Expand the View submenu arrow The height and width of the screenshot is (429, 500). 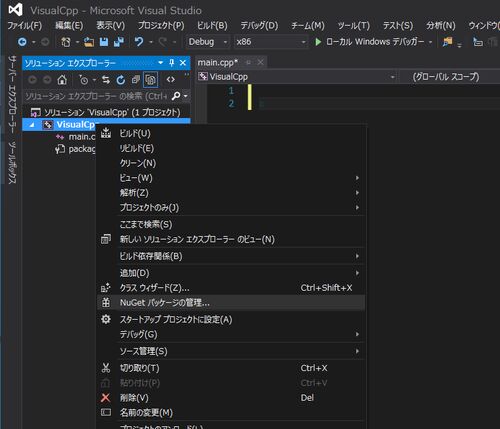pyautogui.click(x=357, y=178)
